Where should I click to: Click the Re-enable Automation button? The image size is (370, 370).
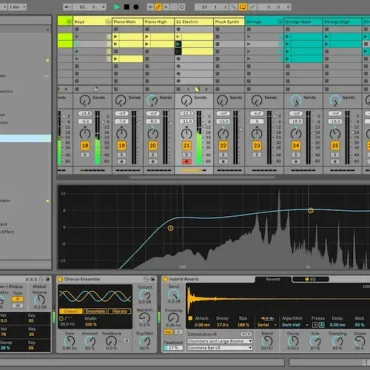(x=166, y=7)
